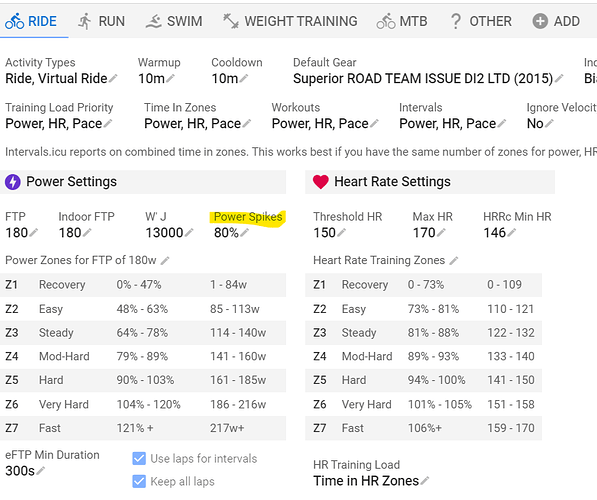Switch to the RUN tab
Image resolution: width=597 pixels, height=500 pixels.
pos(101,21)
